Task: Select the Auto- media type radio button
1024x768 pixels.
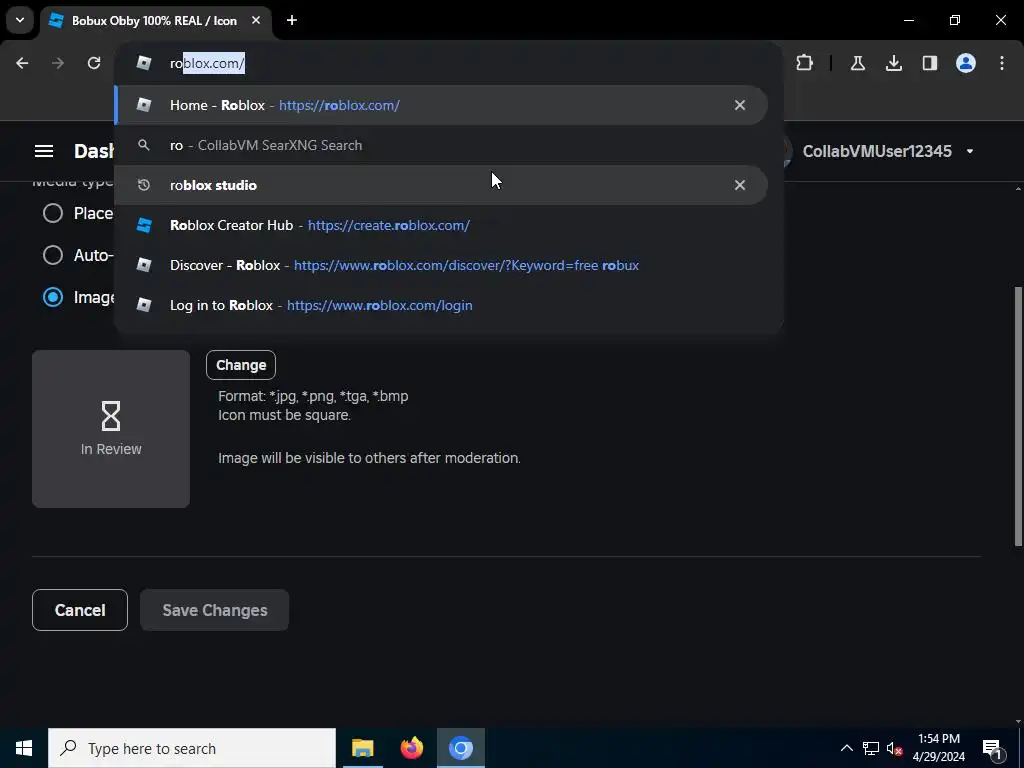Action: click(x=53, y=255)
